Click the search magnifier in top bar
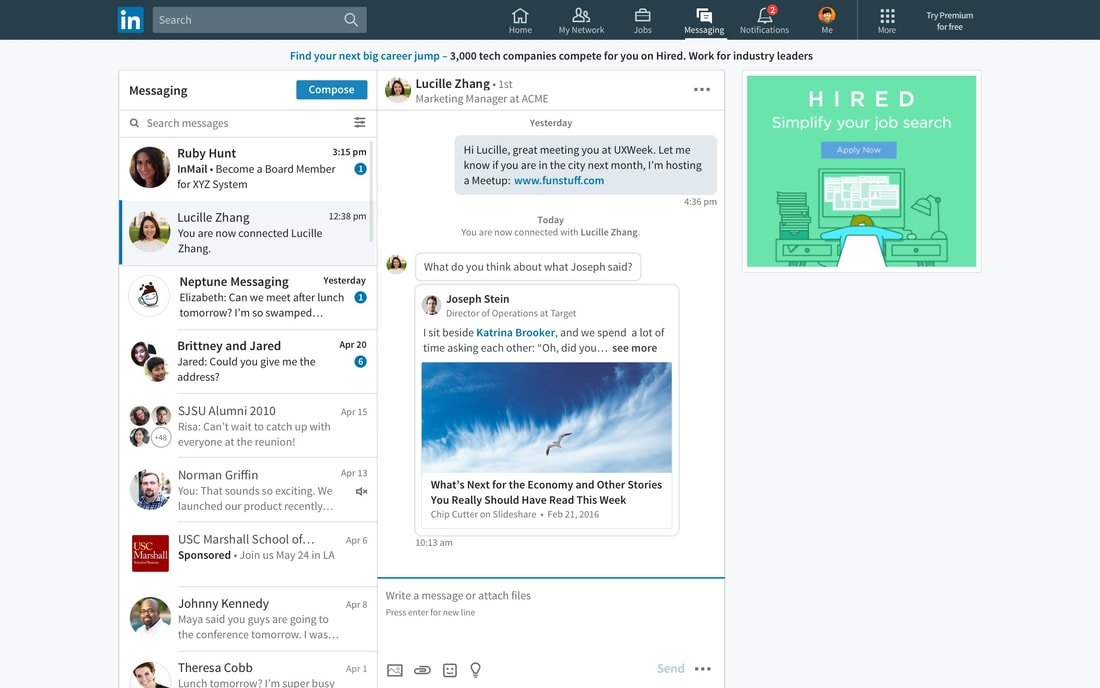 tap(349, 19)
